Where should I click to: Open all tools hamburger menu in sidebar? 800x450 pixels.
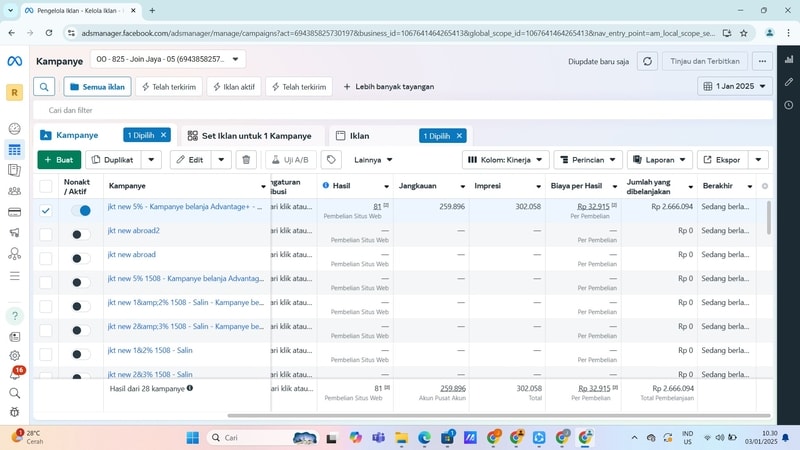(x=14, y=276)
